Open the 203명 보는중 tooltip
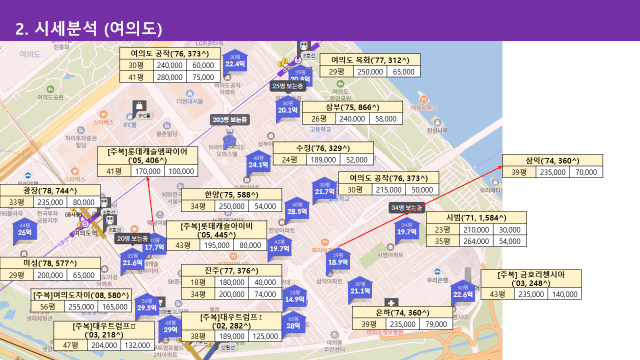The width and height of the screenshot is (640, 360). pos(230,120)
